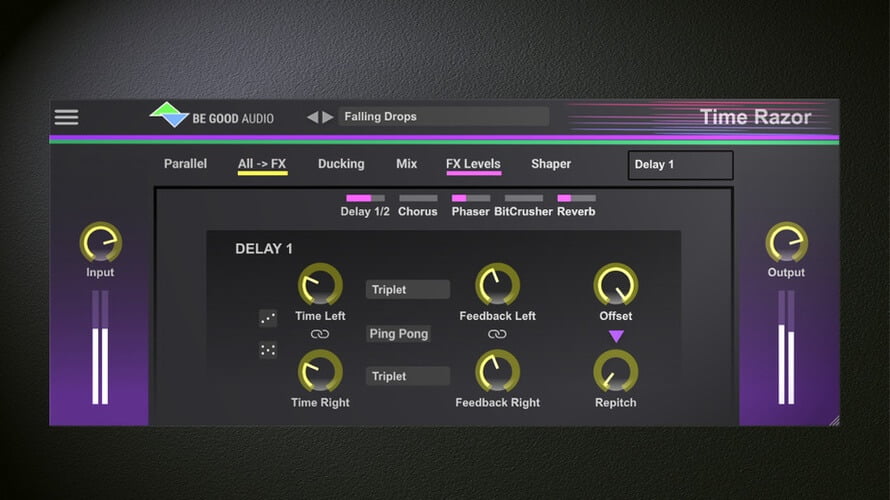Click the Input gain knob

tap(100, 242)
